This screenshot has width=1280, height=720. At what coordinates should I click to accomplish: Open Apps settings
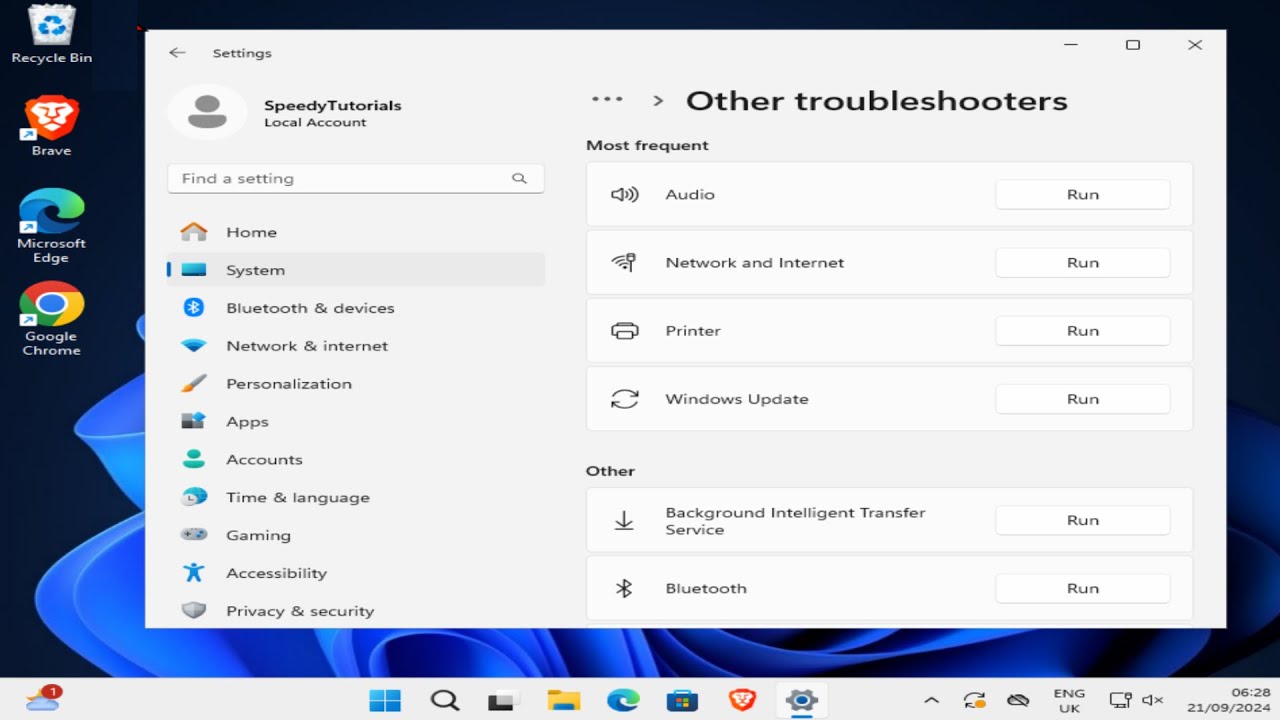[x=355, y=422]
